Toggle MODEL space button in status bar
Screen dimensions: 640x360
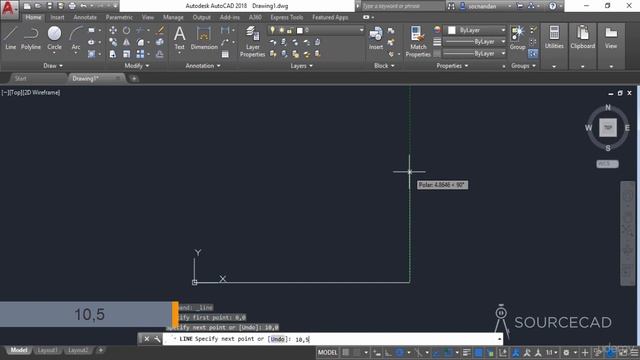tap(327, 352)
